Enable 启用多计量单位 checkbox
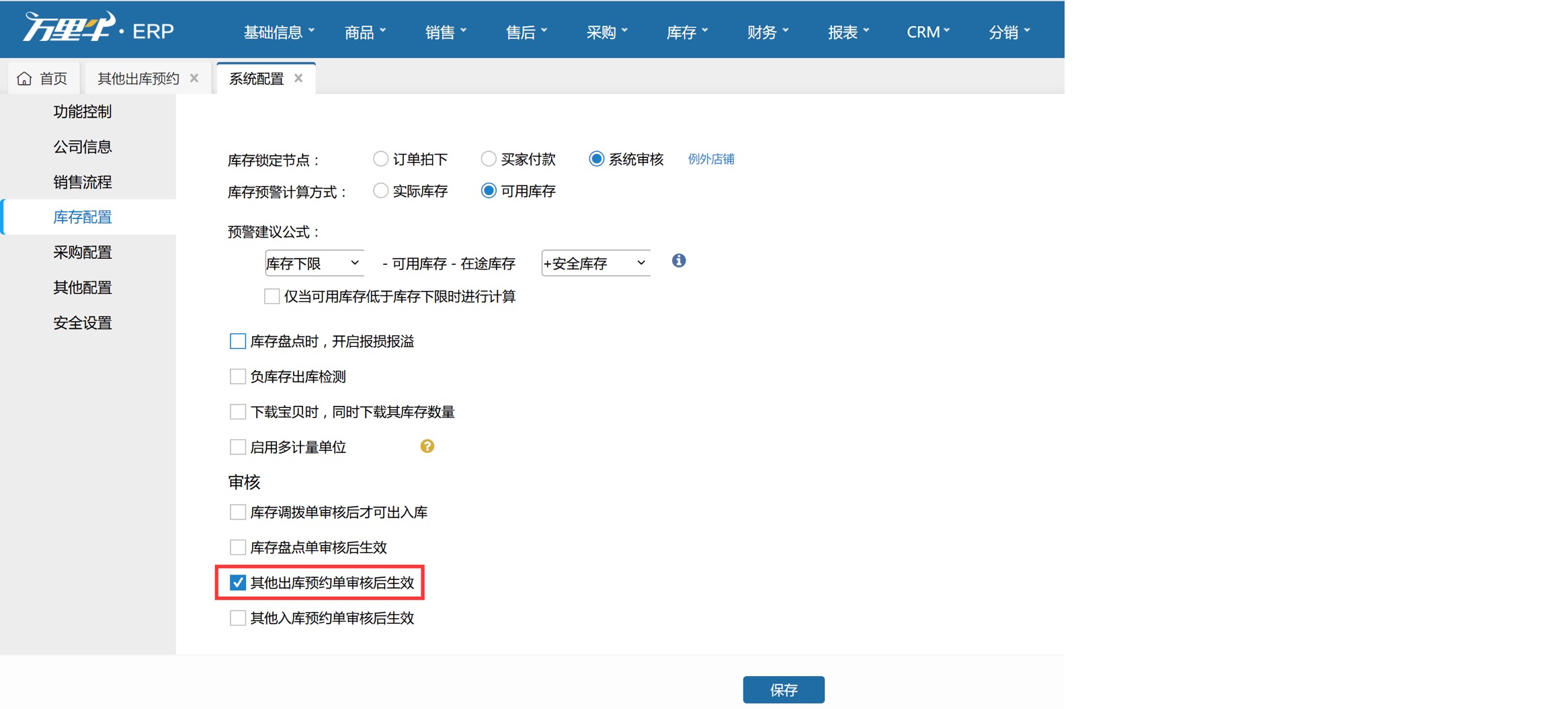Viewport: 1568px width, 709px height. point(238,447)
